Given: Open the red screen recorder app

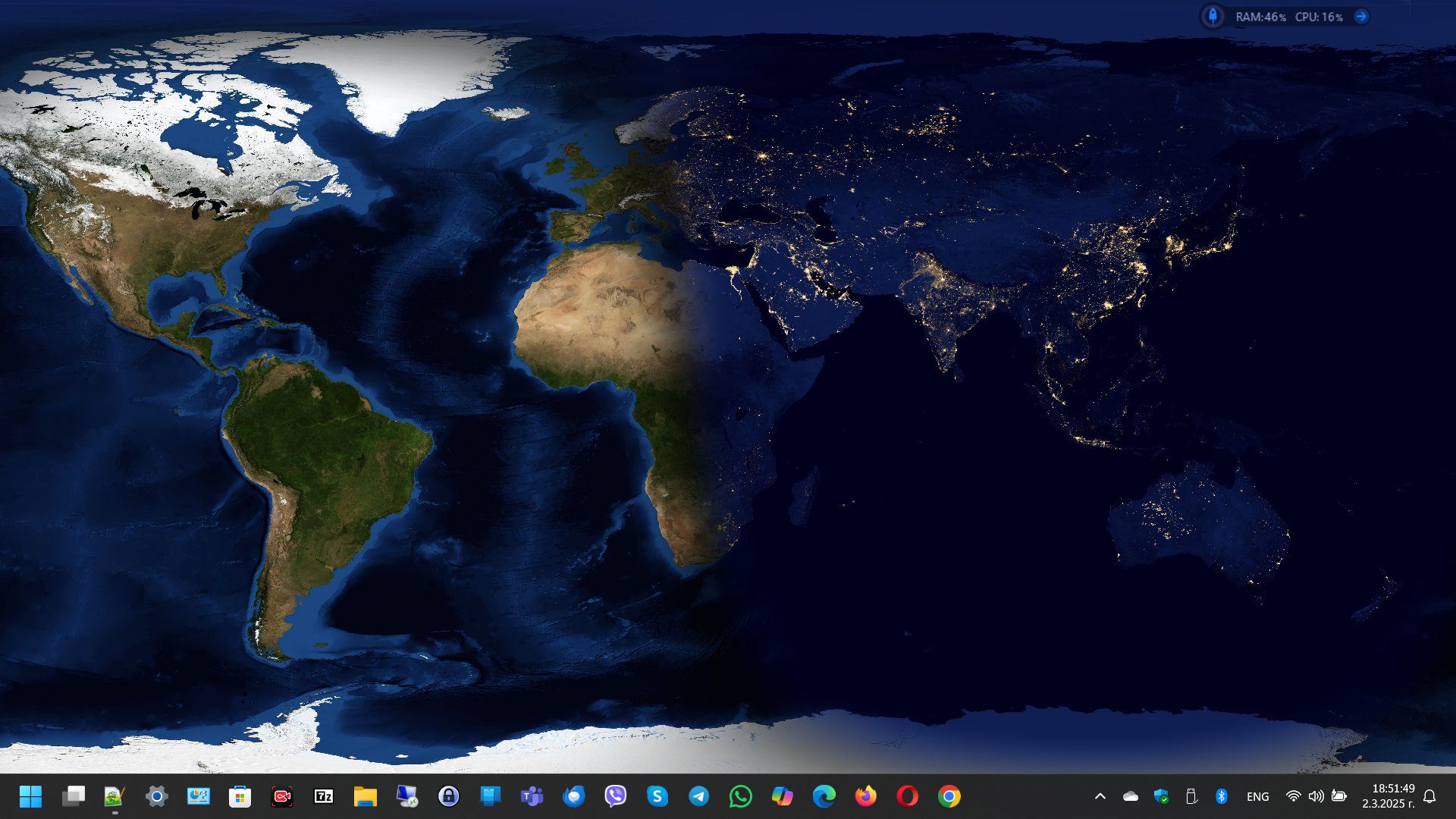Looking at the screenshot, I should point(282,796).
